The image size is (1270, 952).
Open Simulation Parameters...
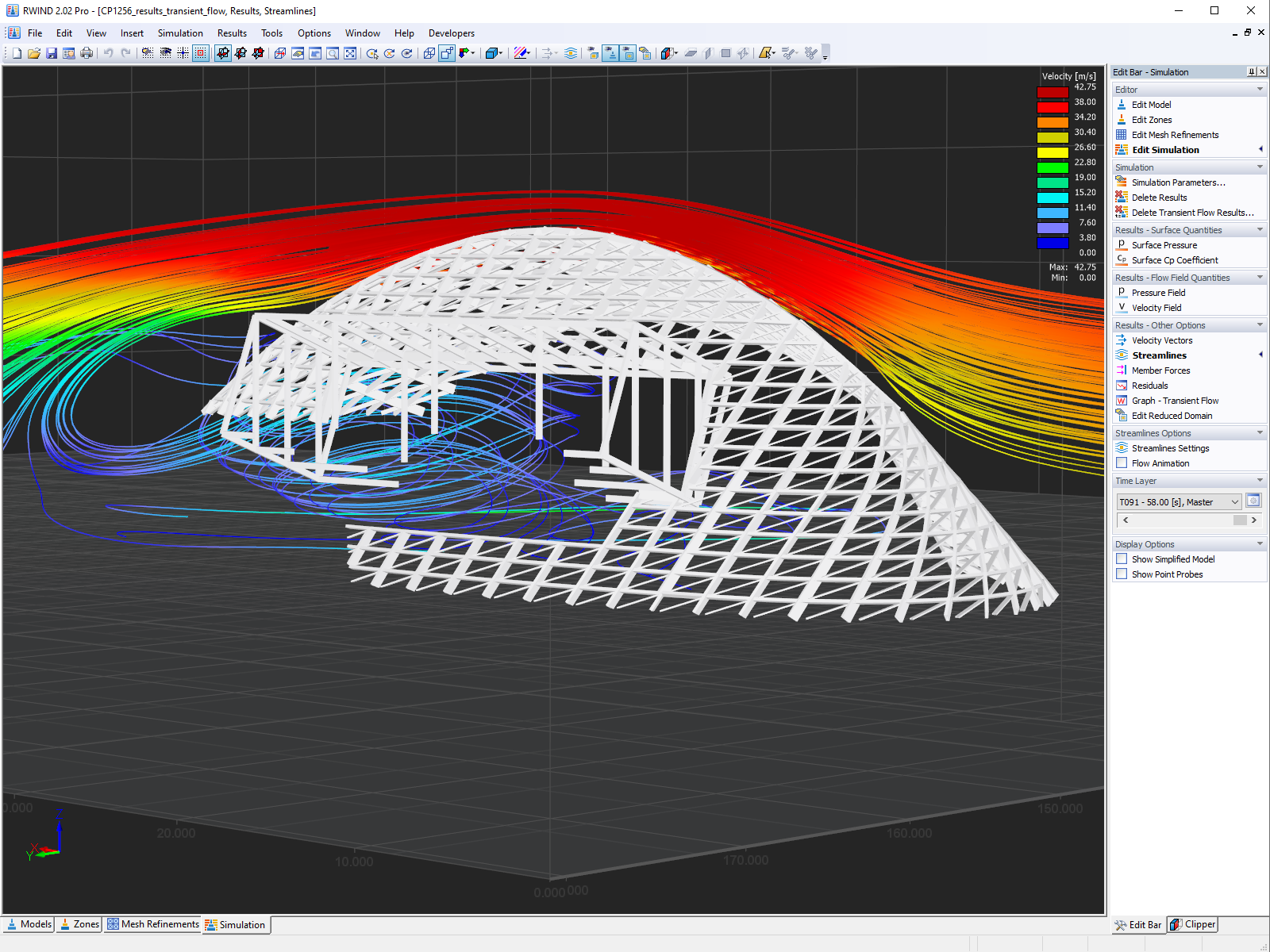[1179, 182]
